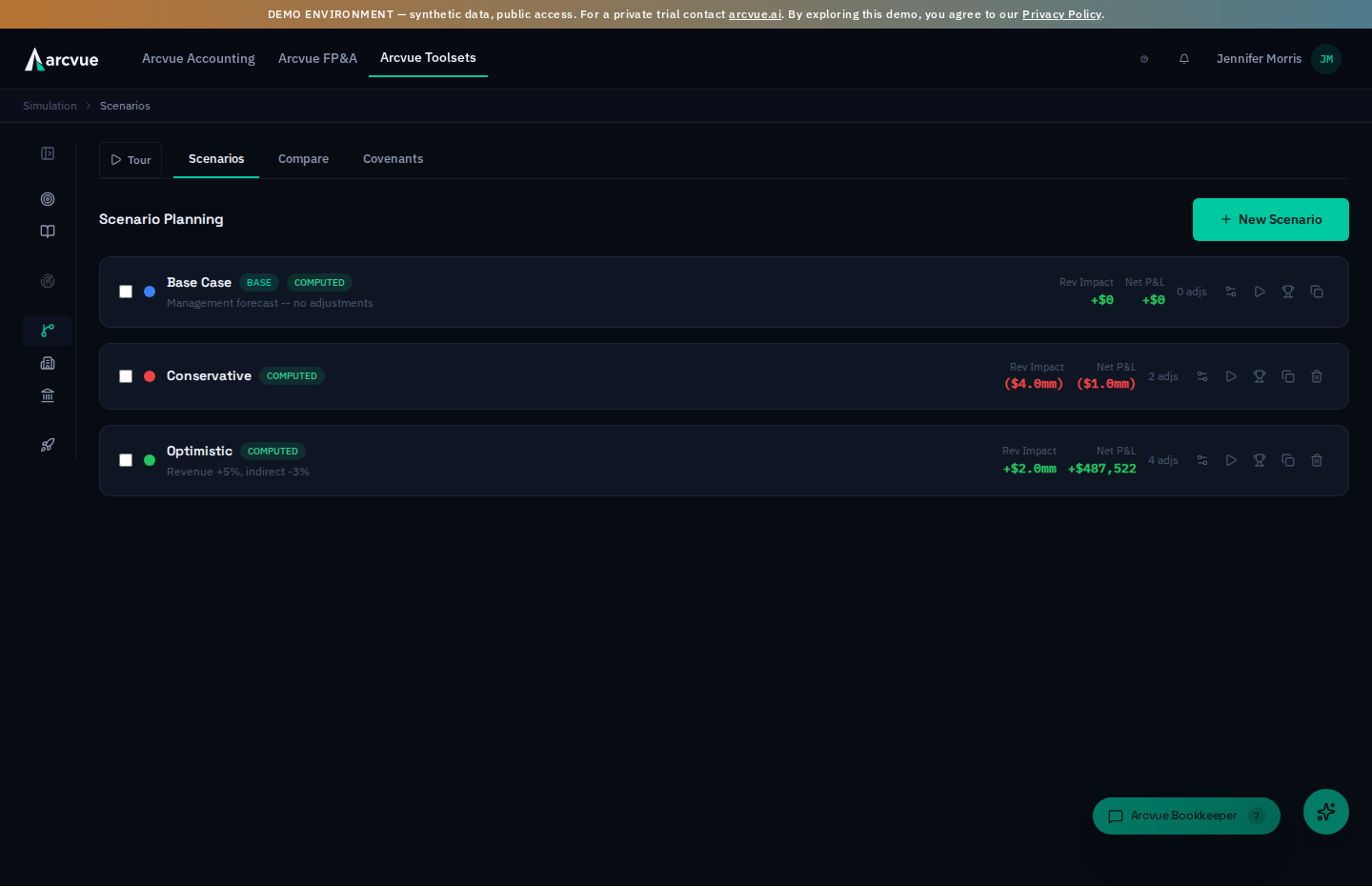The height and width of the screenshot is (886, 1372).
Task: Open the target icon in the sidebar
Action: tap(48, 199)
